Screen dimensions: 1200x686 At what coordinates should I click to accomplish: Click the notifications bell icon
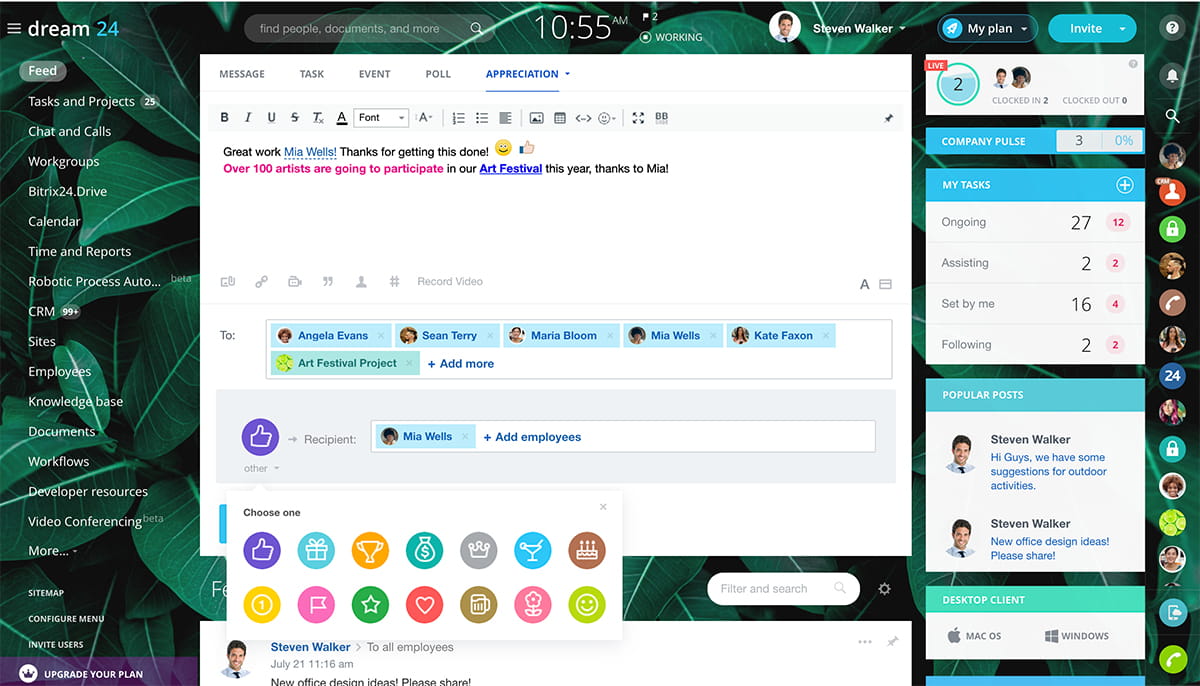1172,76
